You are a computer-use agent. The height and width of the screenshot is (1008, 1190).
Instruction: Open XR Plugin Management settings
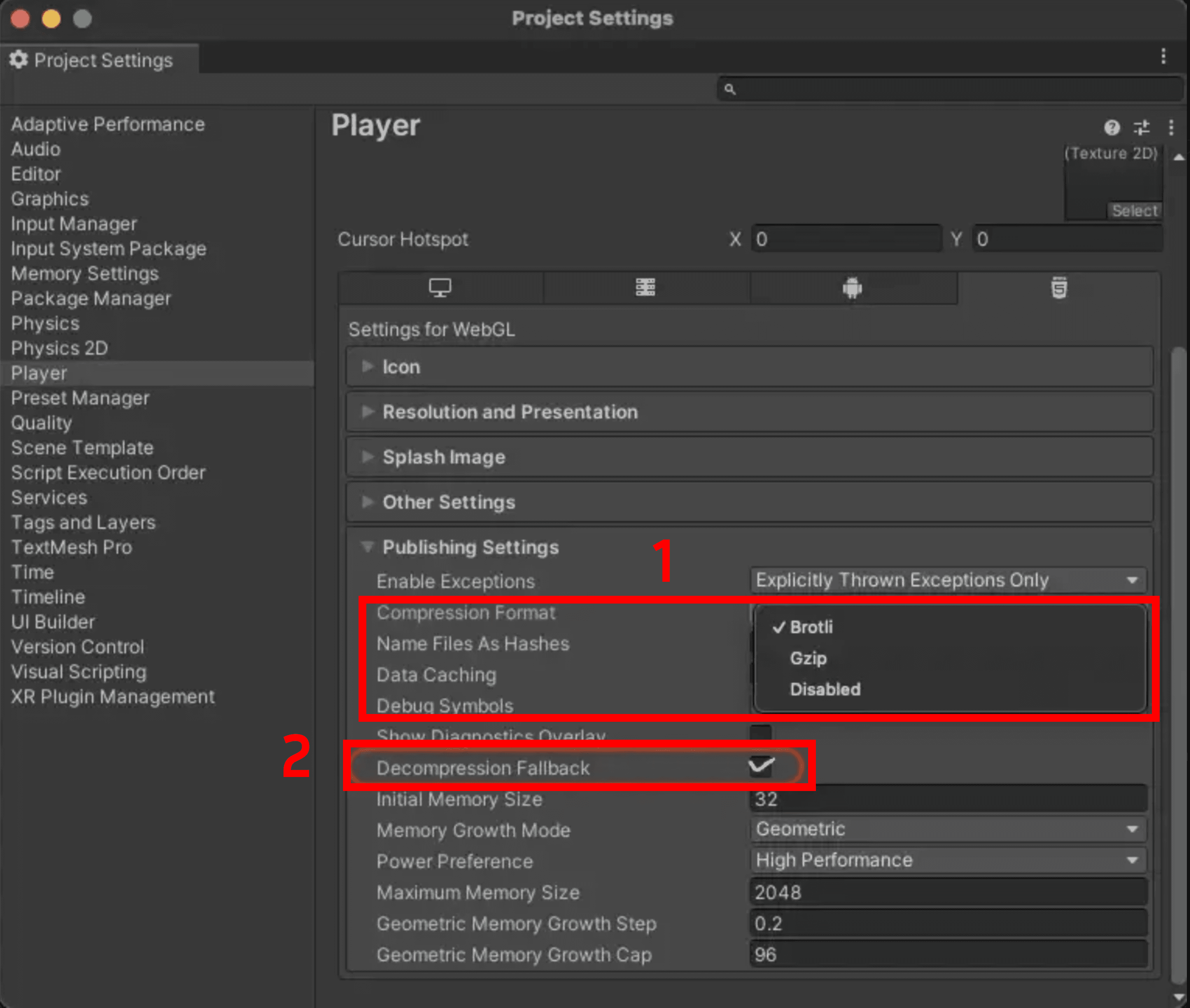click(112, 696)
